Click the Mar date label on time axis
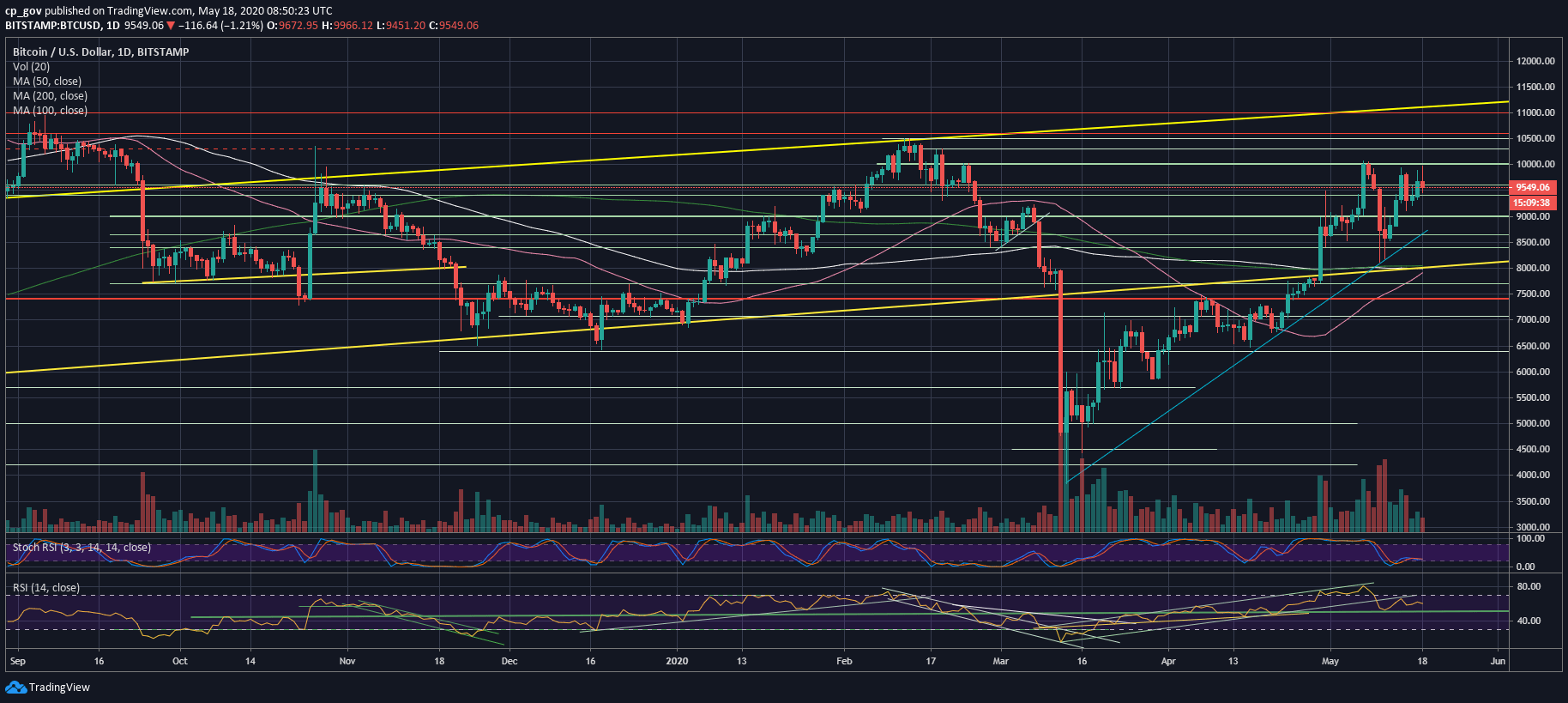This screenshot has height=703, width=1568. [1000, 661]
